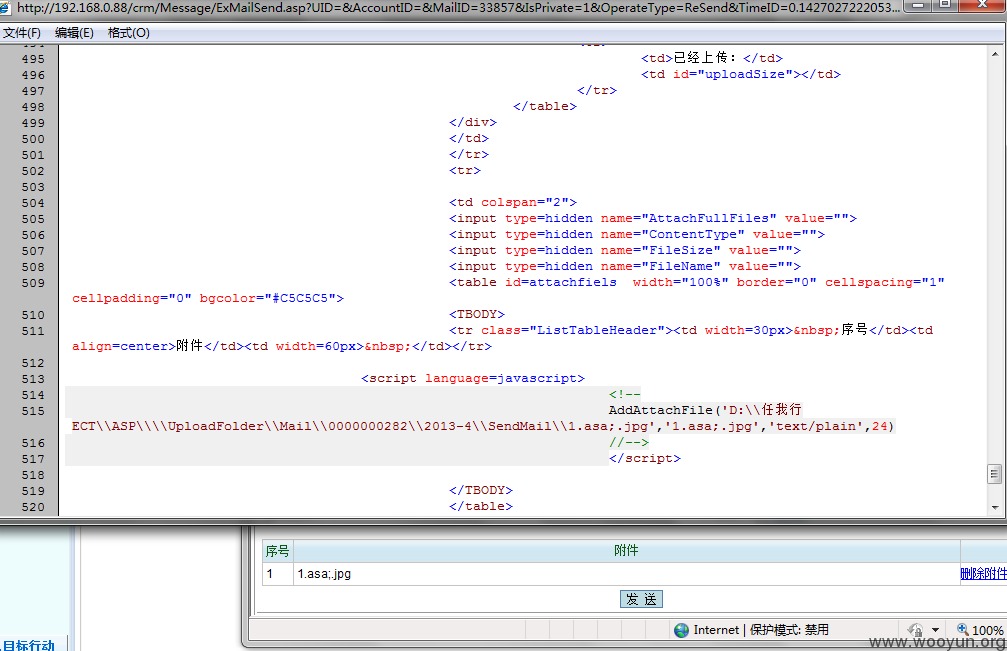Open the zoom level 100% control
The width and height of the screenshot is (1007, 651).
click(x=987, y=630)
